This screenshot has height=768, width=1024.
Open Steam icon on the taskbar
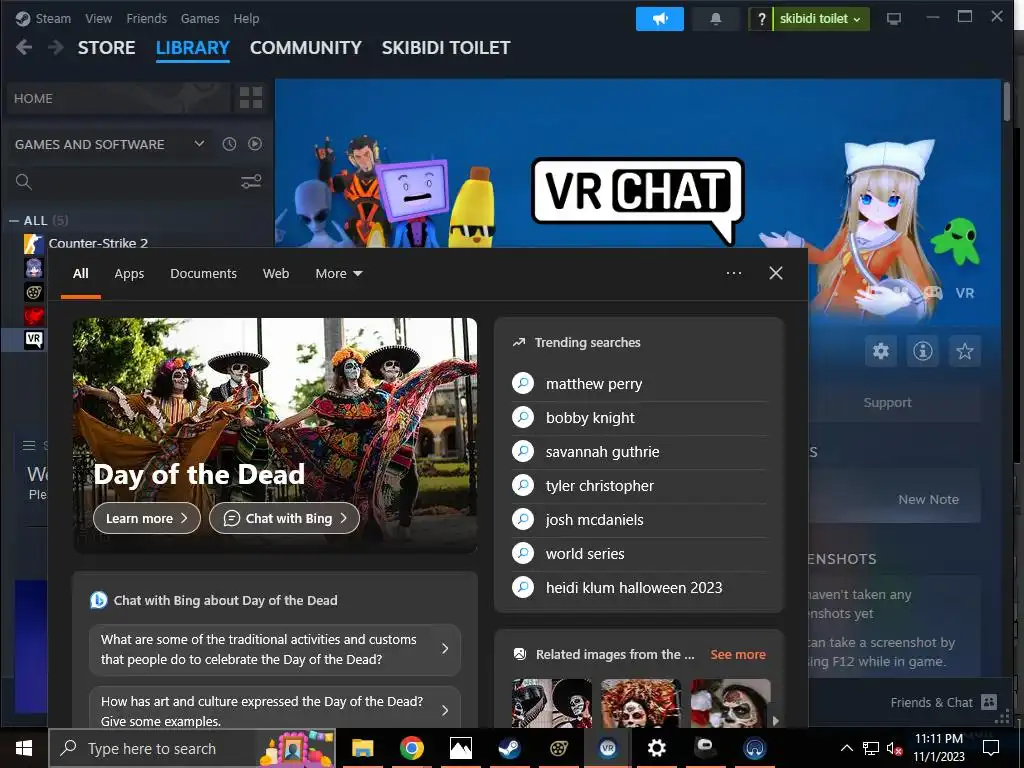[509, 748]
